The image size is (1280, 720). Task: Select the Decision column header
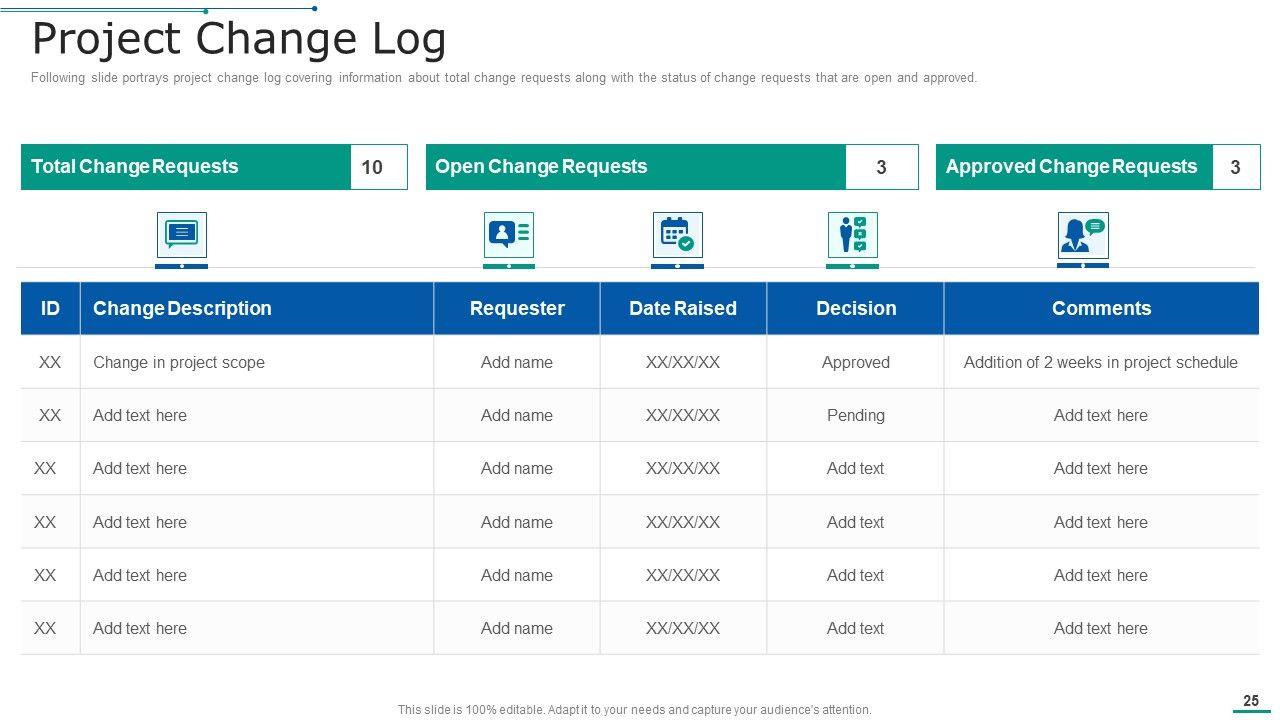click(x=856, y=308)
